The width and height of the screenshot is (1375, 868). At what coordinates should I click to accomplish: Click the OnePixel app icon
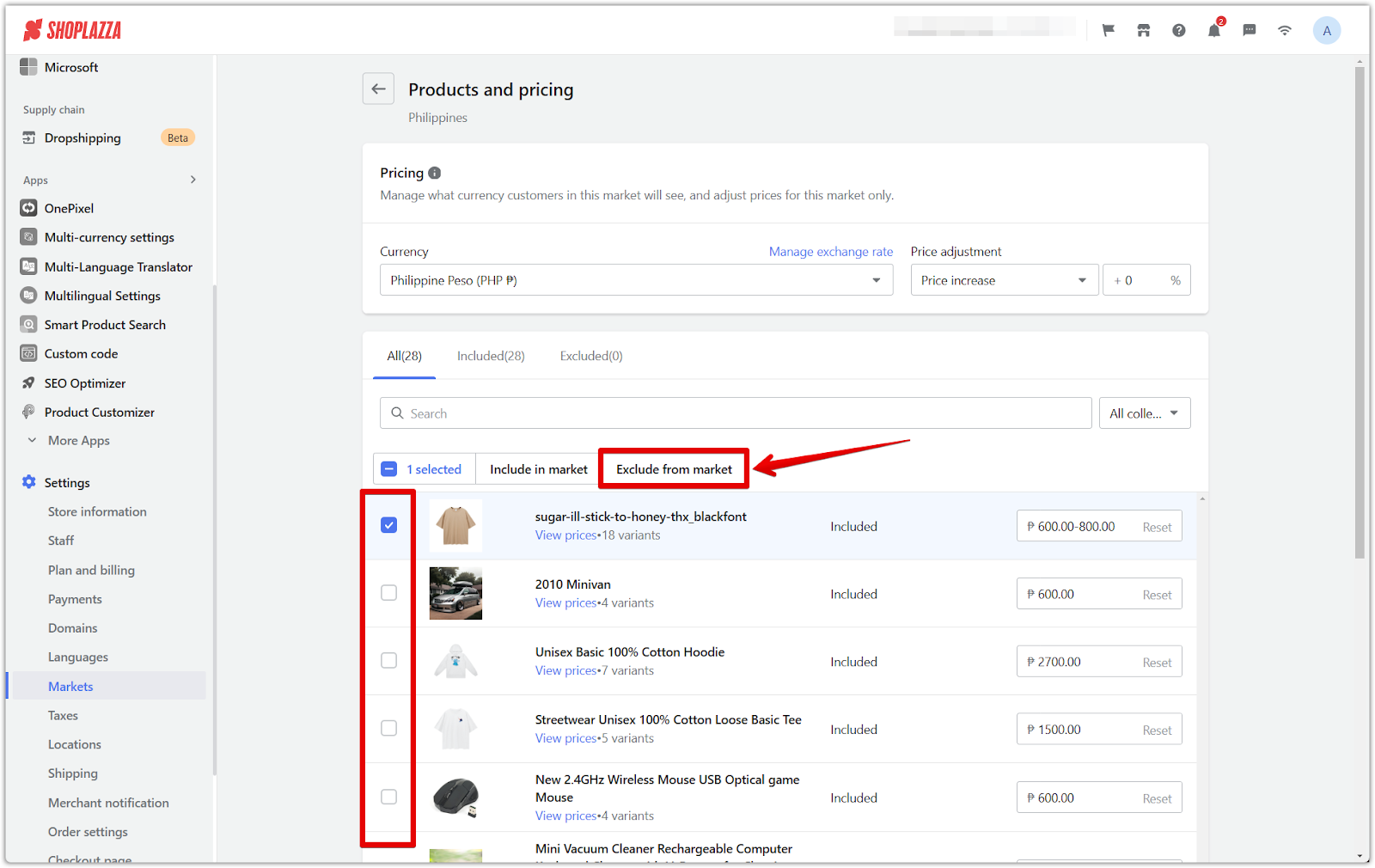28,208
